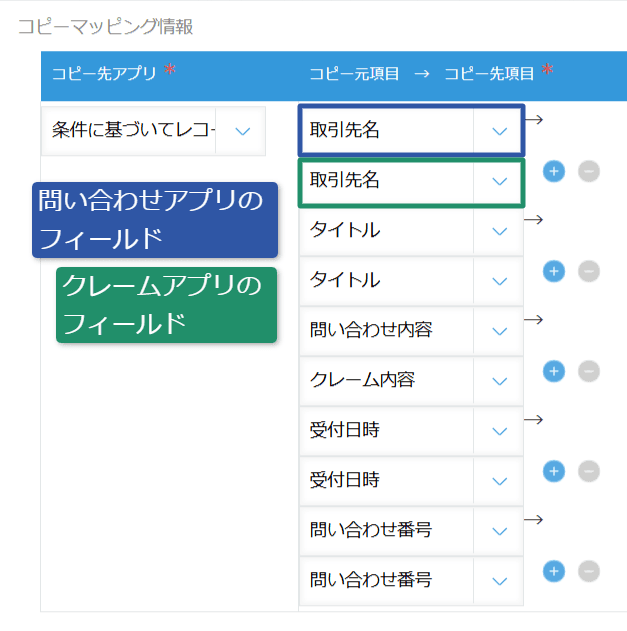Screen dimensions: 627x631
Task: Remove the クレーム内容 mapping row with minus icon
Action: point(589,371)
